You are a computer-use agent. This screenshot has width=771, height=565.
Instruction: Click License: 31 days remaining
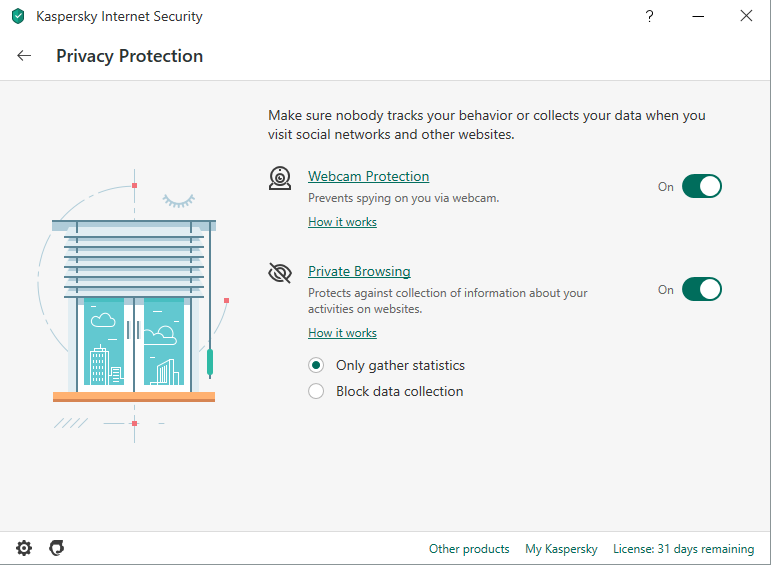pyautogui.click(x=683, y=549)
